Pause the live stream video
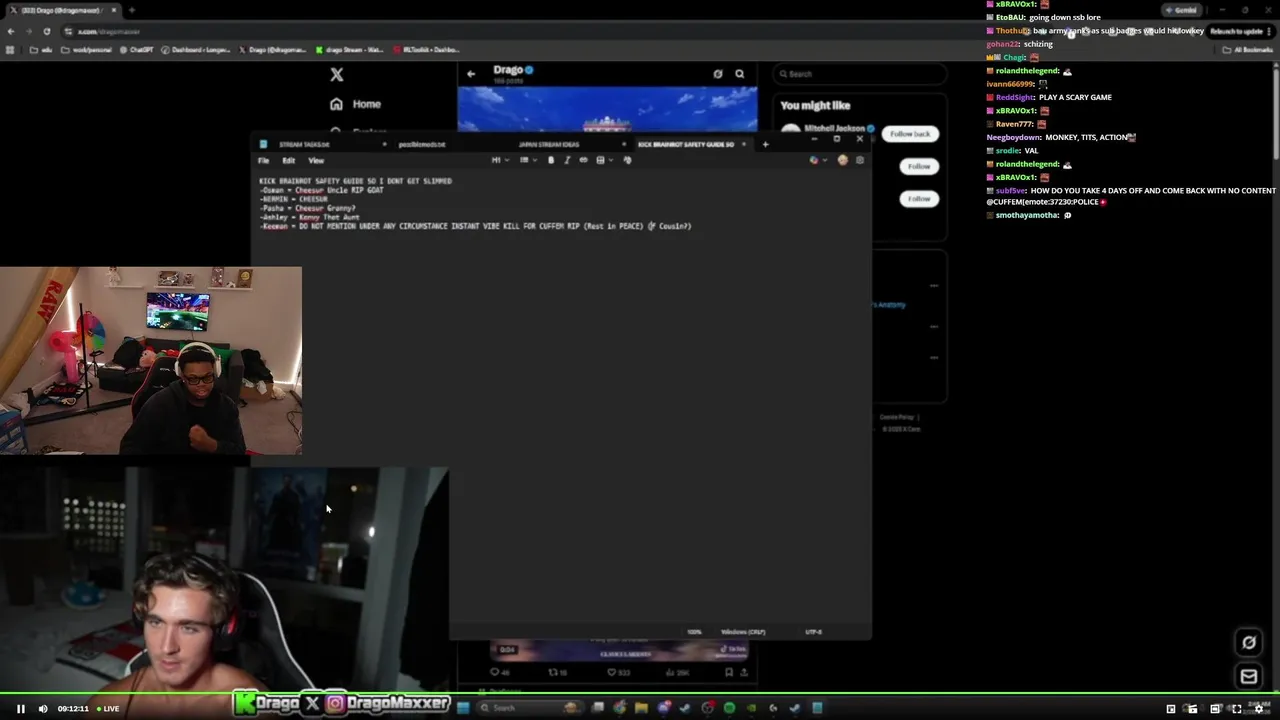 tap(20, 709)
